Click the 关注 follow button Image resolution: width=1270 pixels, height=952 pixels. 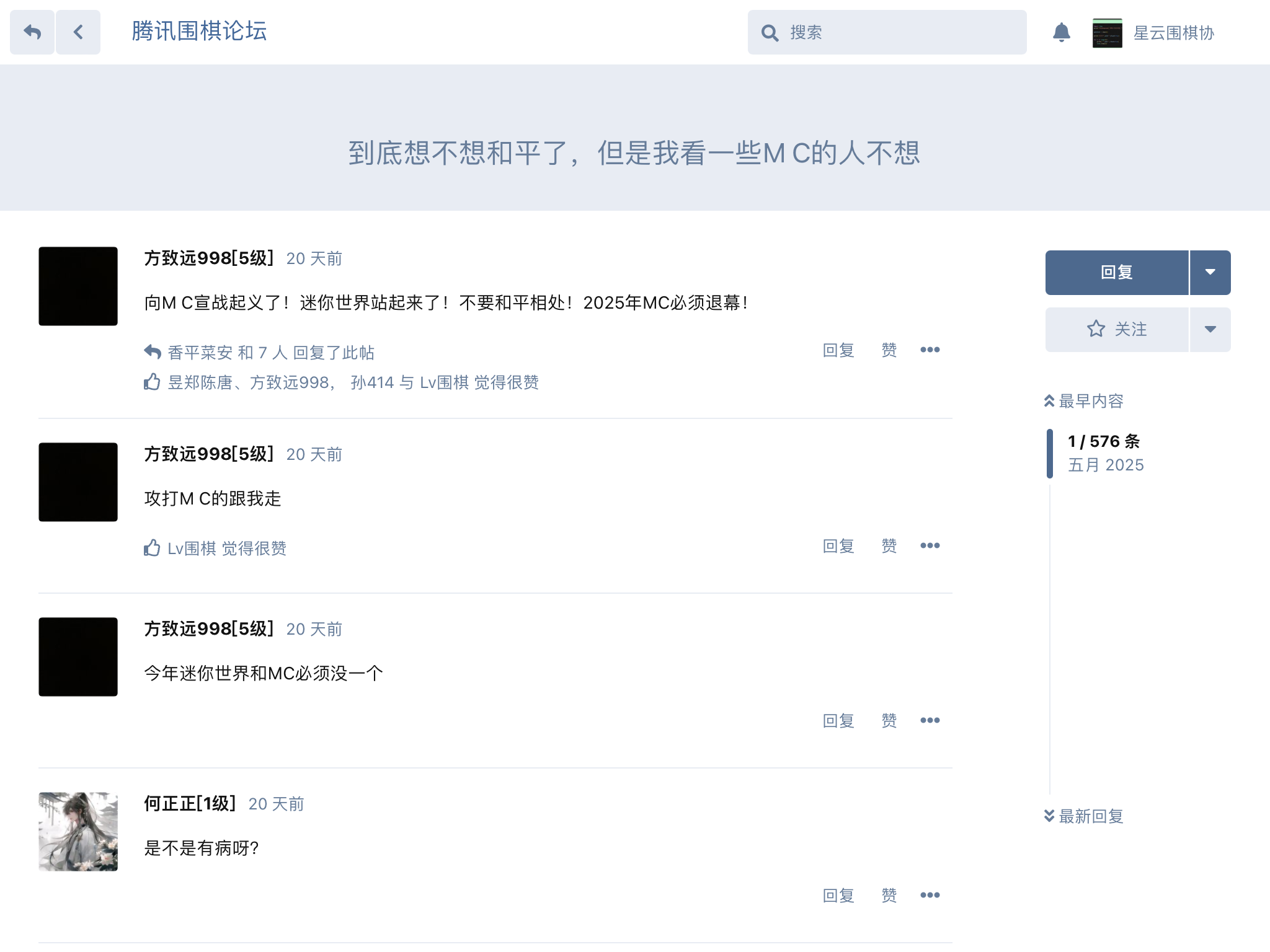pyautogui.click(x=1117, y=330)
